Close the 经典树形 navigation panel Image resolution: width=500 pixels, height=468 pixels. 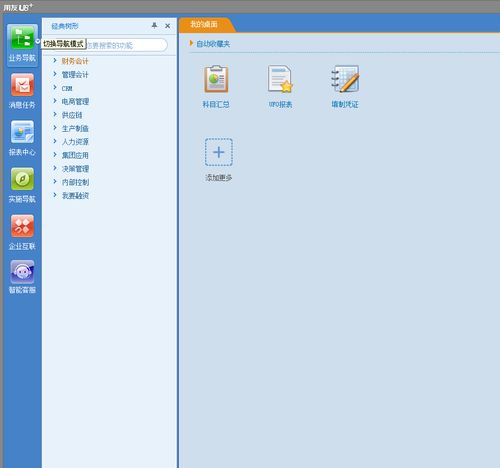pyautogui.click(x=168, y=26)
